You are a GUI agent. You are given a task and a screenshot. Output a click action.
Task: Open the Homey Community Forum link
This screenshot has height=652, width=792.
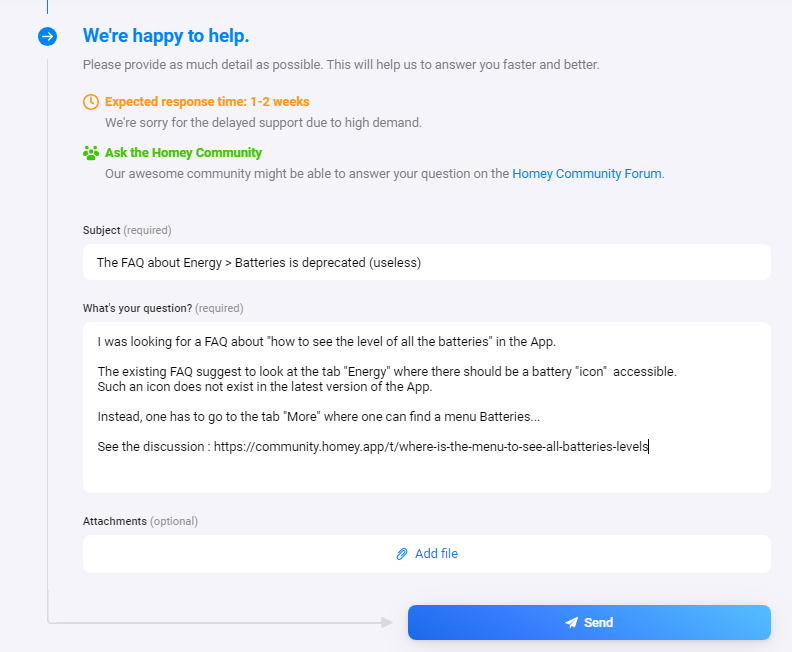[x=587, y=173]
